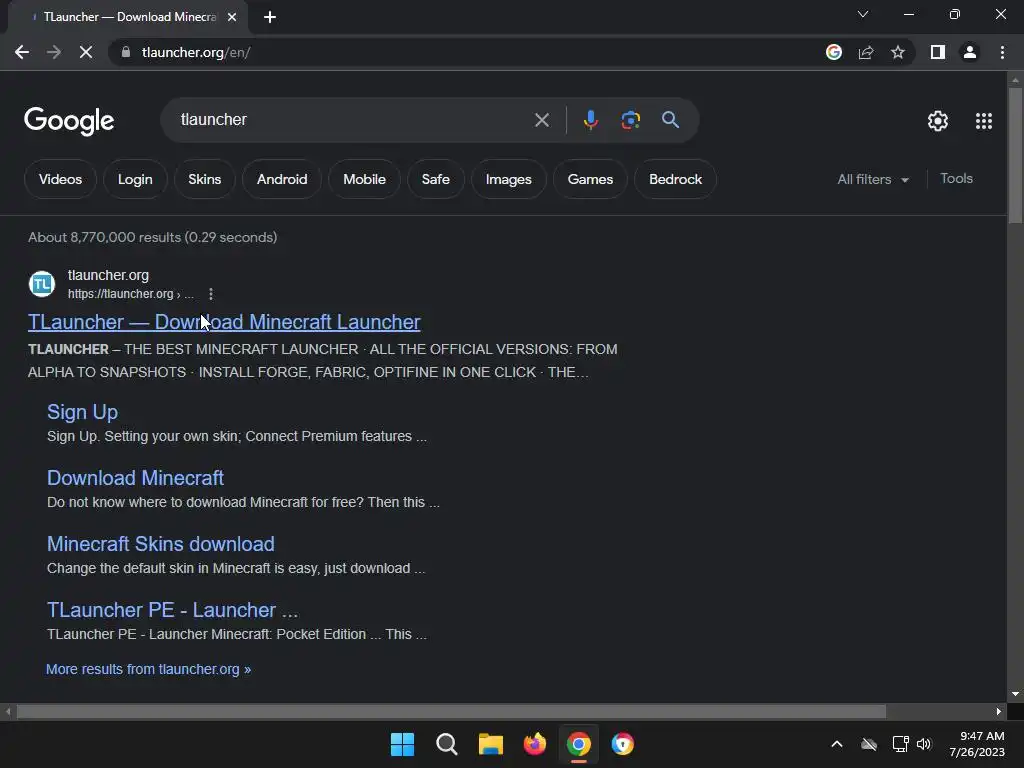1024x768 pixels.
Task: Expand the All filters dropdown
Action: (873, 179)
